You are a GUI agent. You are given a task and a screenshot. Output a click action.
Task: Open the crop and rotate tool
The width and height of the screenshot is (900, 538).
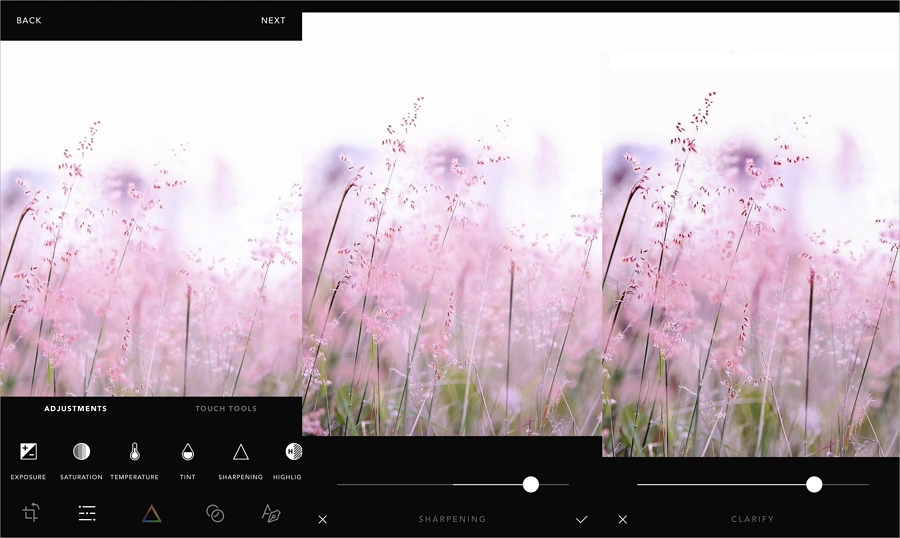31,513
